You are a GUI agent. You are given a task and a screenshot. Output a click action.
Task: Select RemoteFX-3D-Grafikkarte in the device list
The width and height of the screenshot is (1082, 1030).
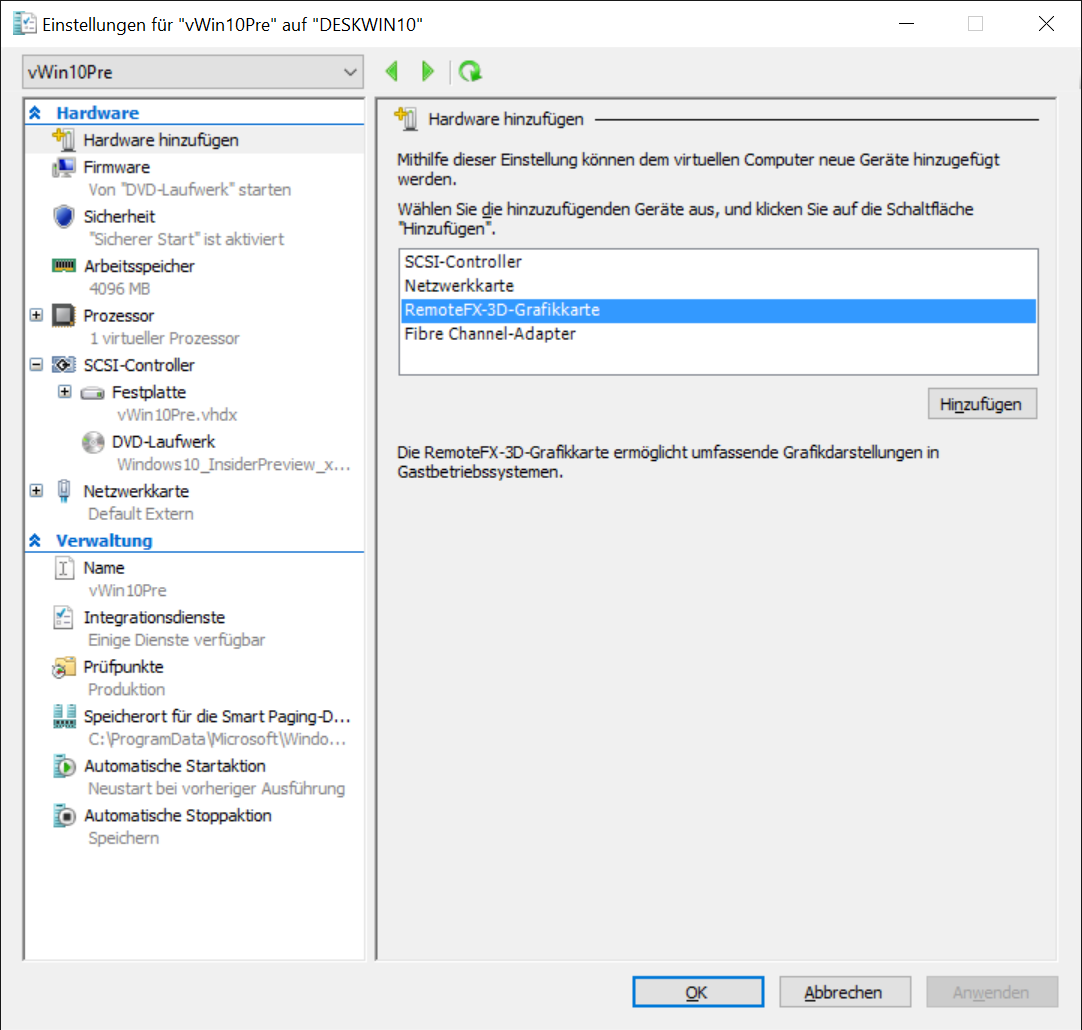718,310
